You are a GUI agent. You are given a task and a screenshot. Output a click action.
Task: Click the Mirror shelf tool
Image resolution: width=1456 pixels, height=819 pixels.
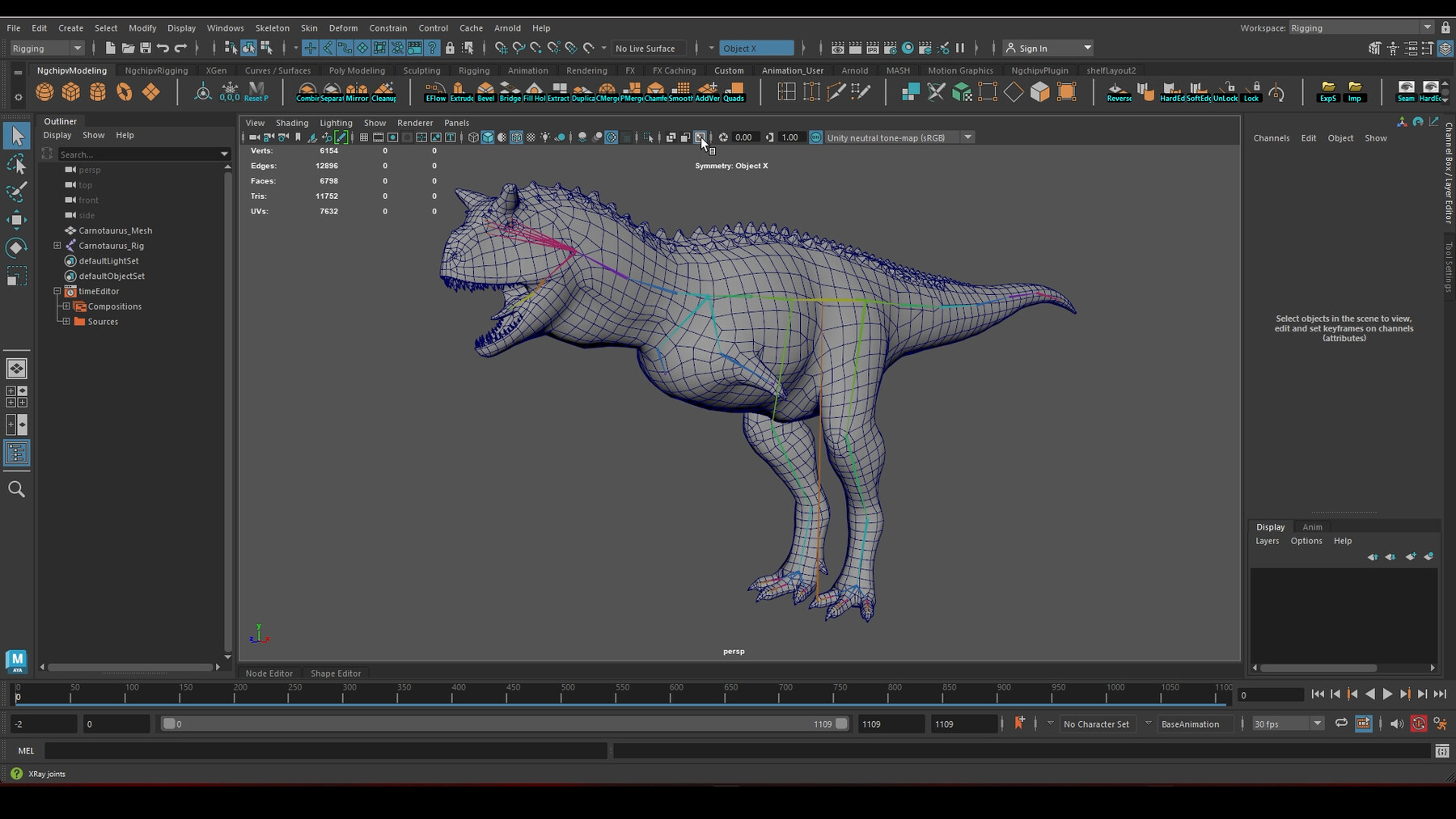[x=357, y=91]
